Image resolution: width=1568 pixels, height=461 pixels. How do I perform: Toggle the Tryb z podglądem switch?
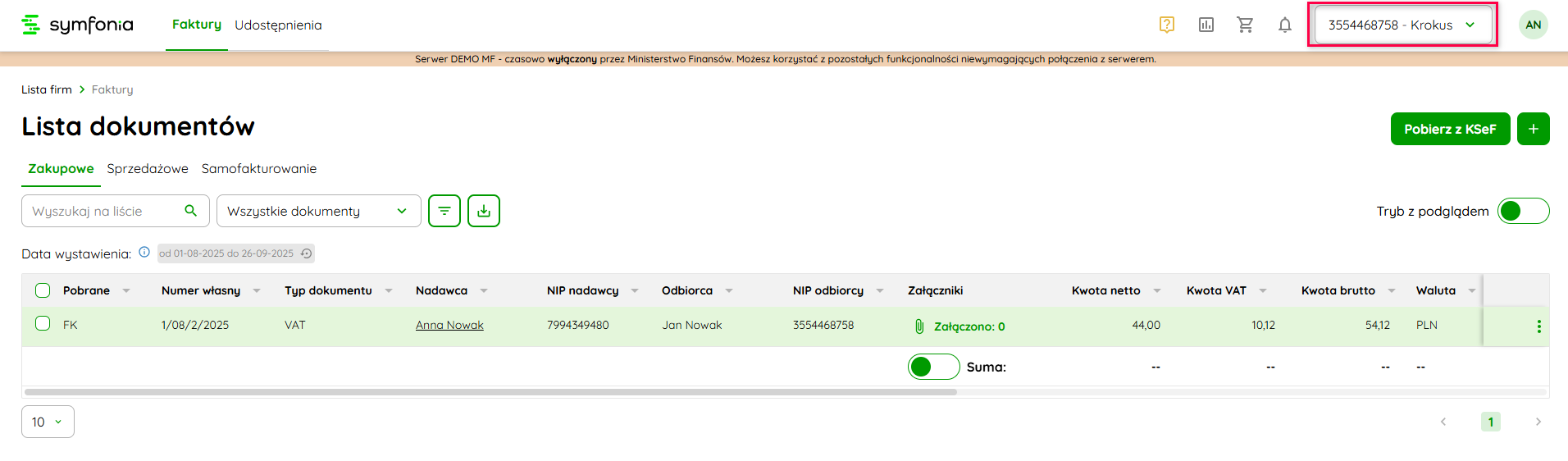pos(1523,211)
